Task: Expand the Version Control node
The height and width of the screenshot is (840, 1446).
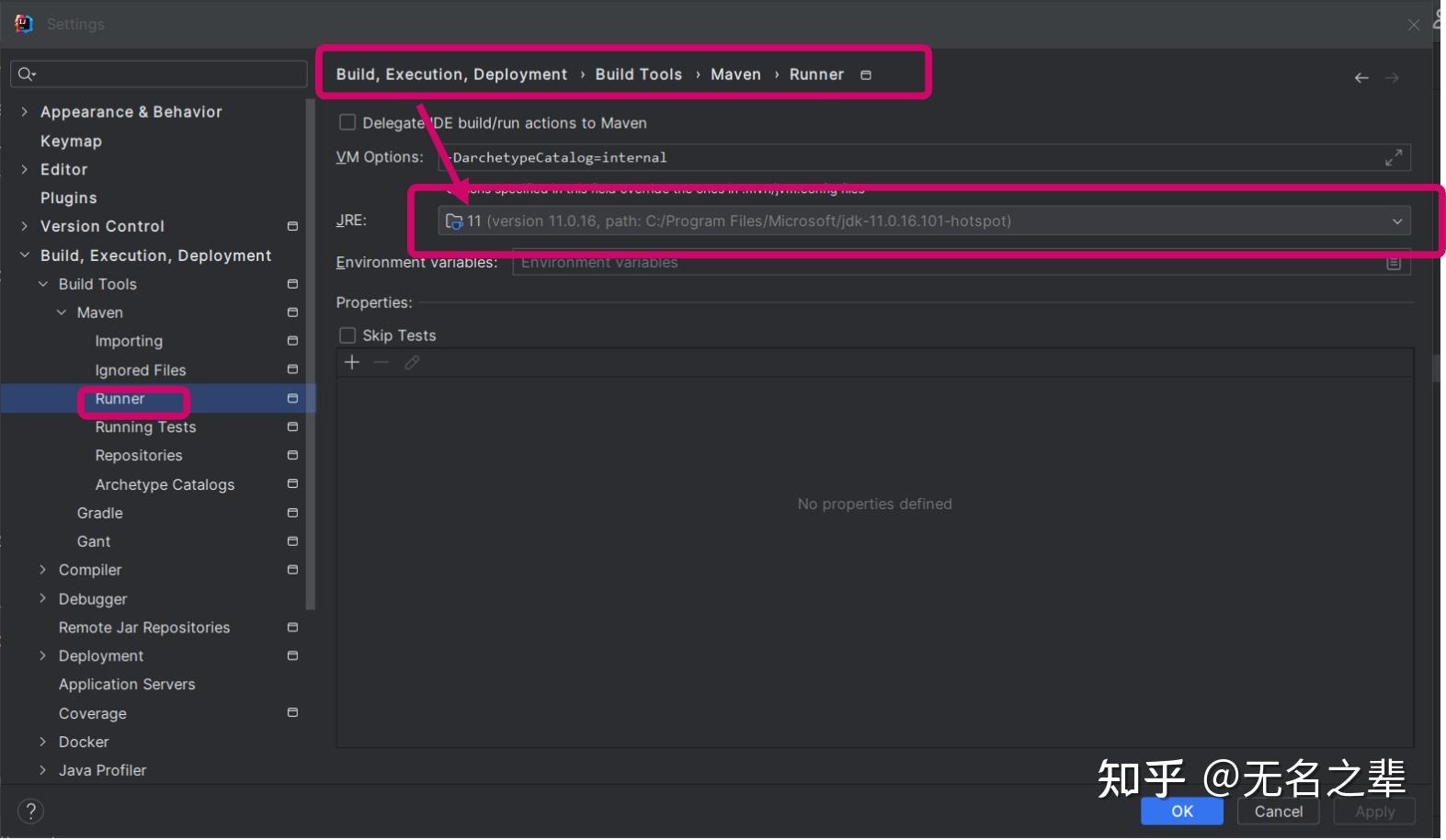Action: [x=25, y=227]
